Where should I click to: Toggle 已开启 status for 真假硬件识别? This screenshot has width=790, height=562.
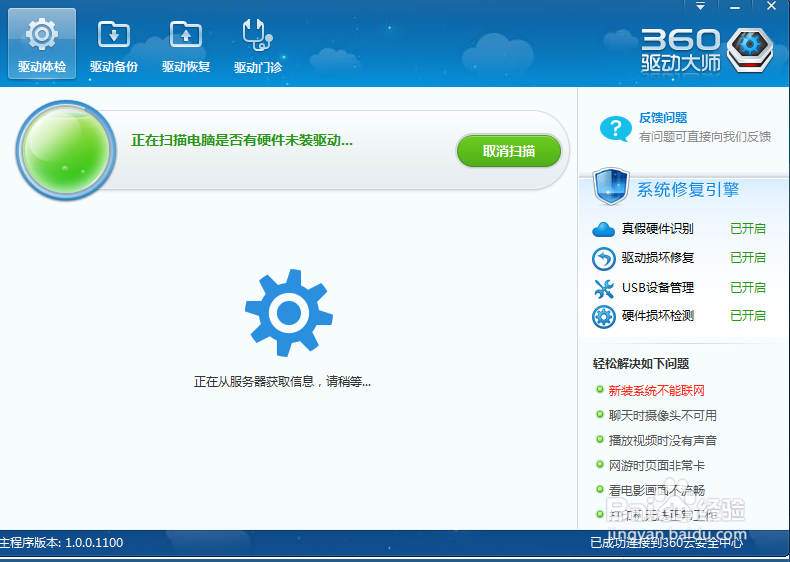pos(748,229)
